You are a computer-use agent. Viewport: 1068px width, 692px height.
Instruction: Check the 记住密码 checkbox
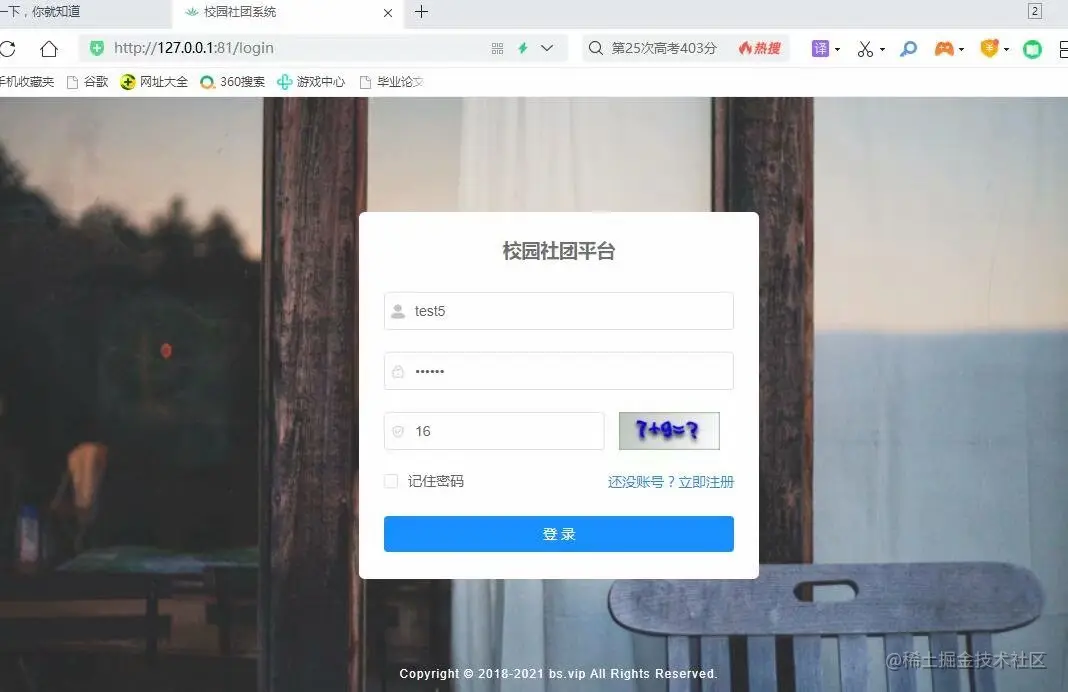click(391, 482)
